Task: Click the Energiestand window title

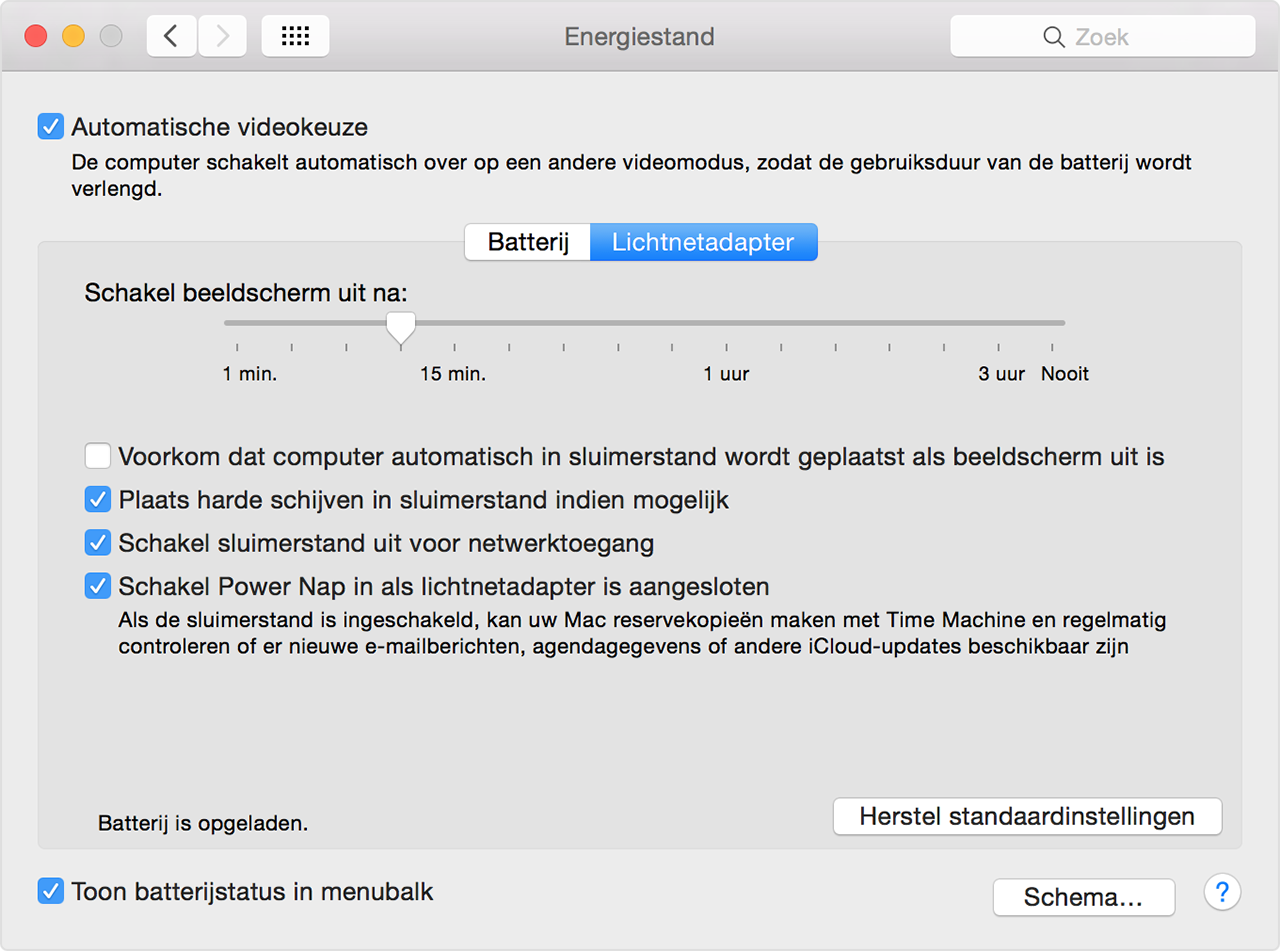Action: click(x=640, y=37)
